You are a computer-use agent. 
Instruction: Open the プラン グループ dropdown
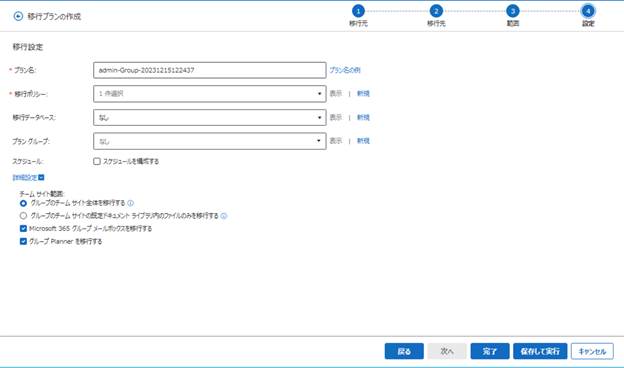[x=210, y=141]
